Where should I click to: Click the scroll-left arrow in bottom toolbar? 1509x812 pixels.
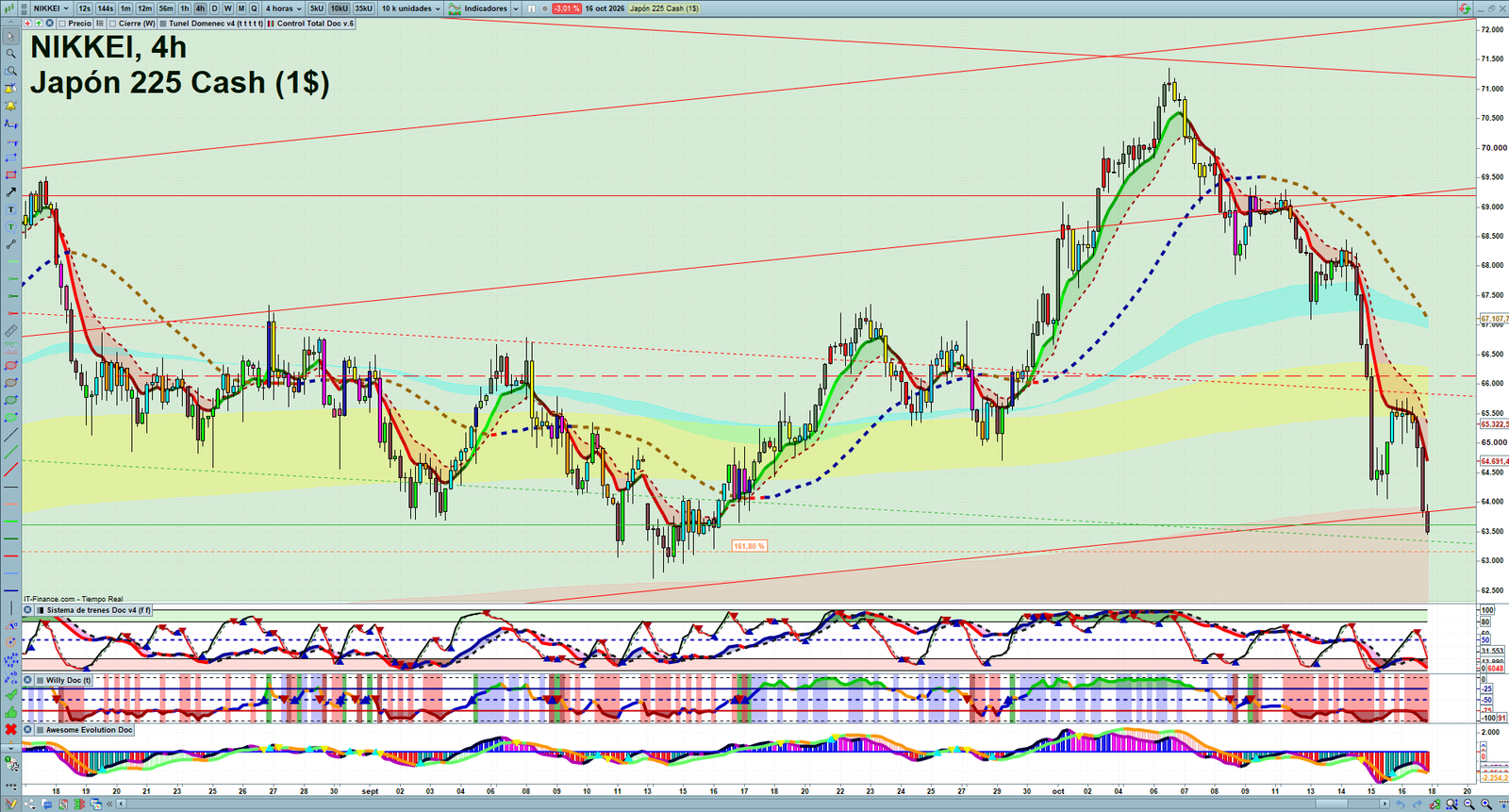point(121,804)
